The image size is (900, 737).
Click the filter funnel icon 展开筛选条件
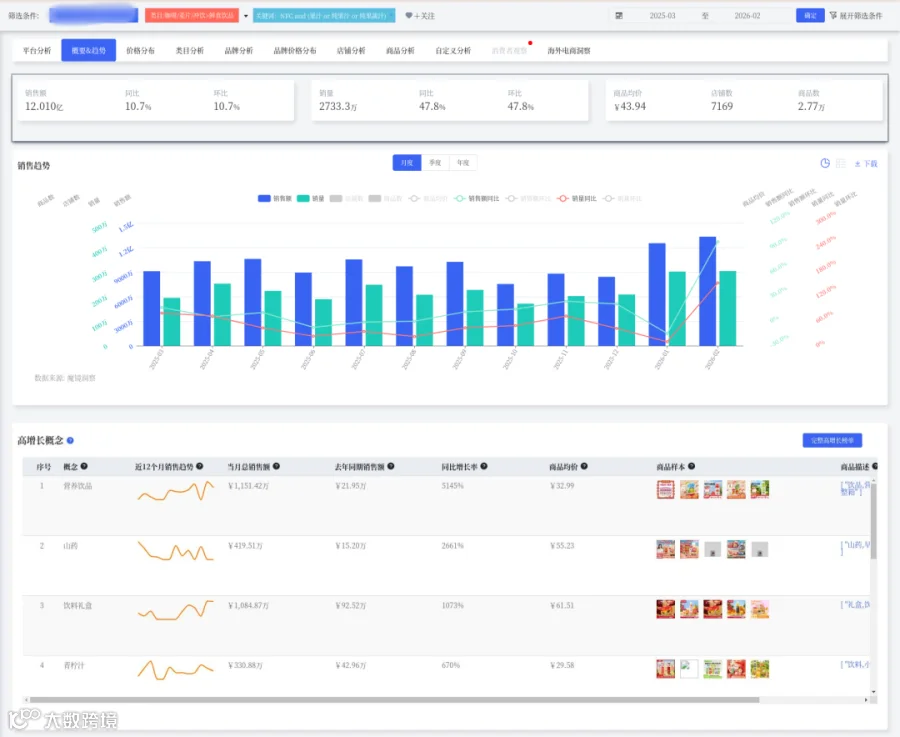(x=833, y=15)
